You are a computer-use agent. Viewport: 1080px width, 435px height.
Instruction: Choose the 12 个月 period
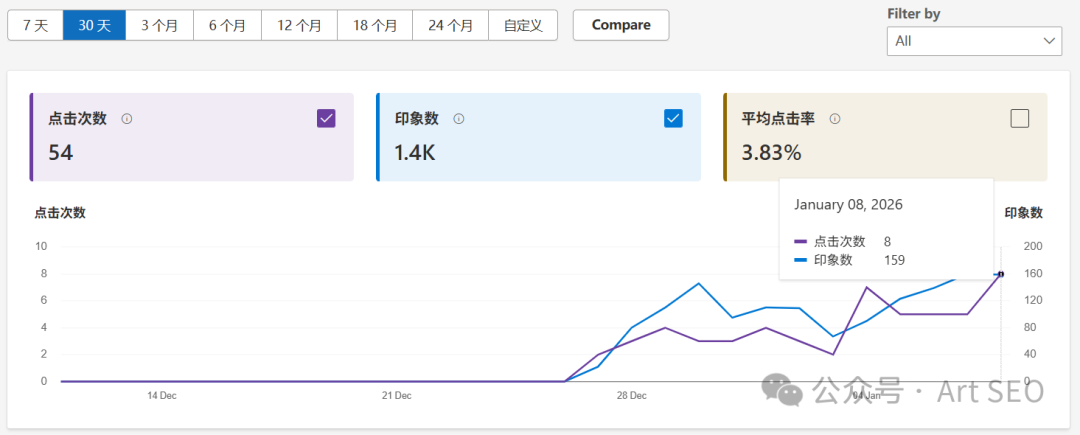pos(299,25)
